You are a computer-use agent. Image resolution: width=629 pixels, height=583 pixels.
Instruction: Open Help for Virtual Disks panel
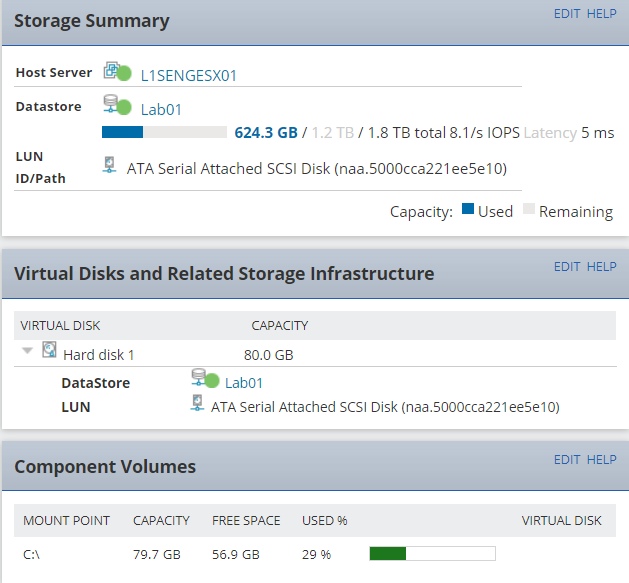point(601,267)
